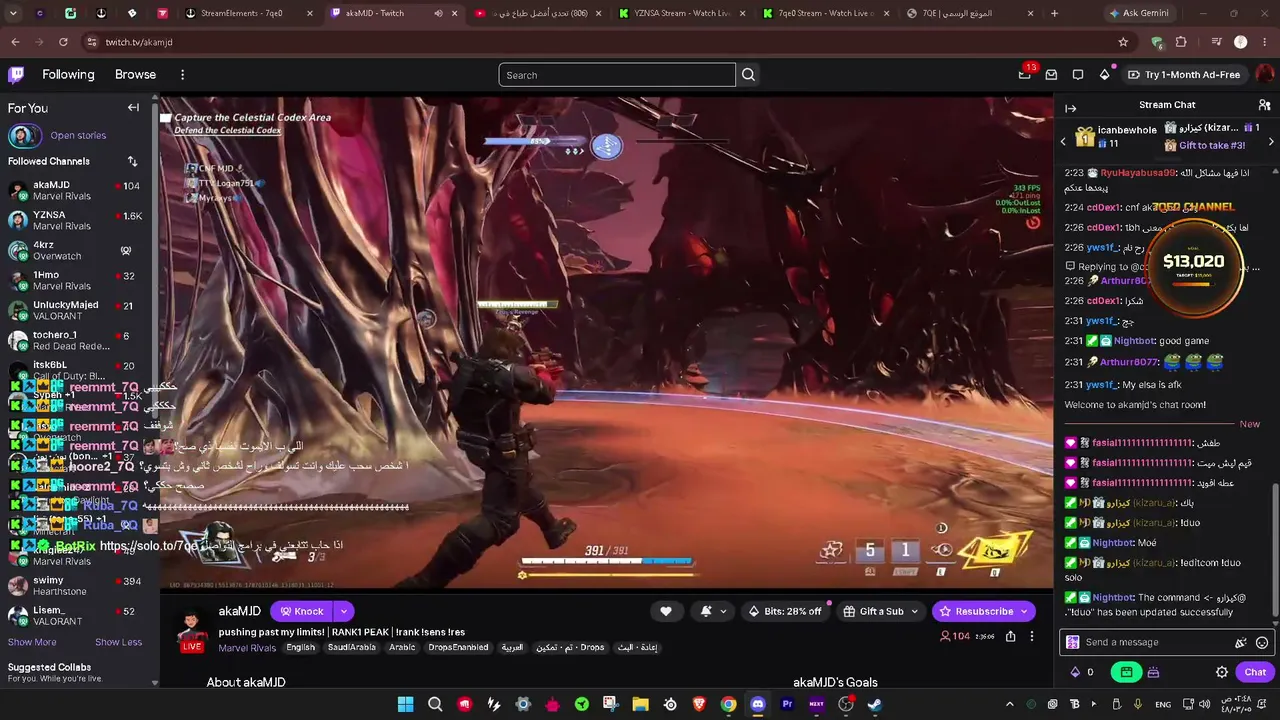Open chat community users list icon
Image resolution: width=1280 pixels, height=720 pixels.
pyautogui.click(x=1265, y=105)
